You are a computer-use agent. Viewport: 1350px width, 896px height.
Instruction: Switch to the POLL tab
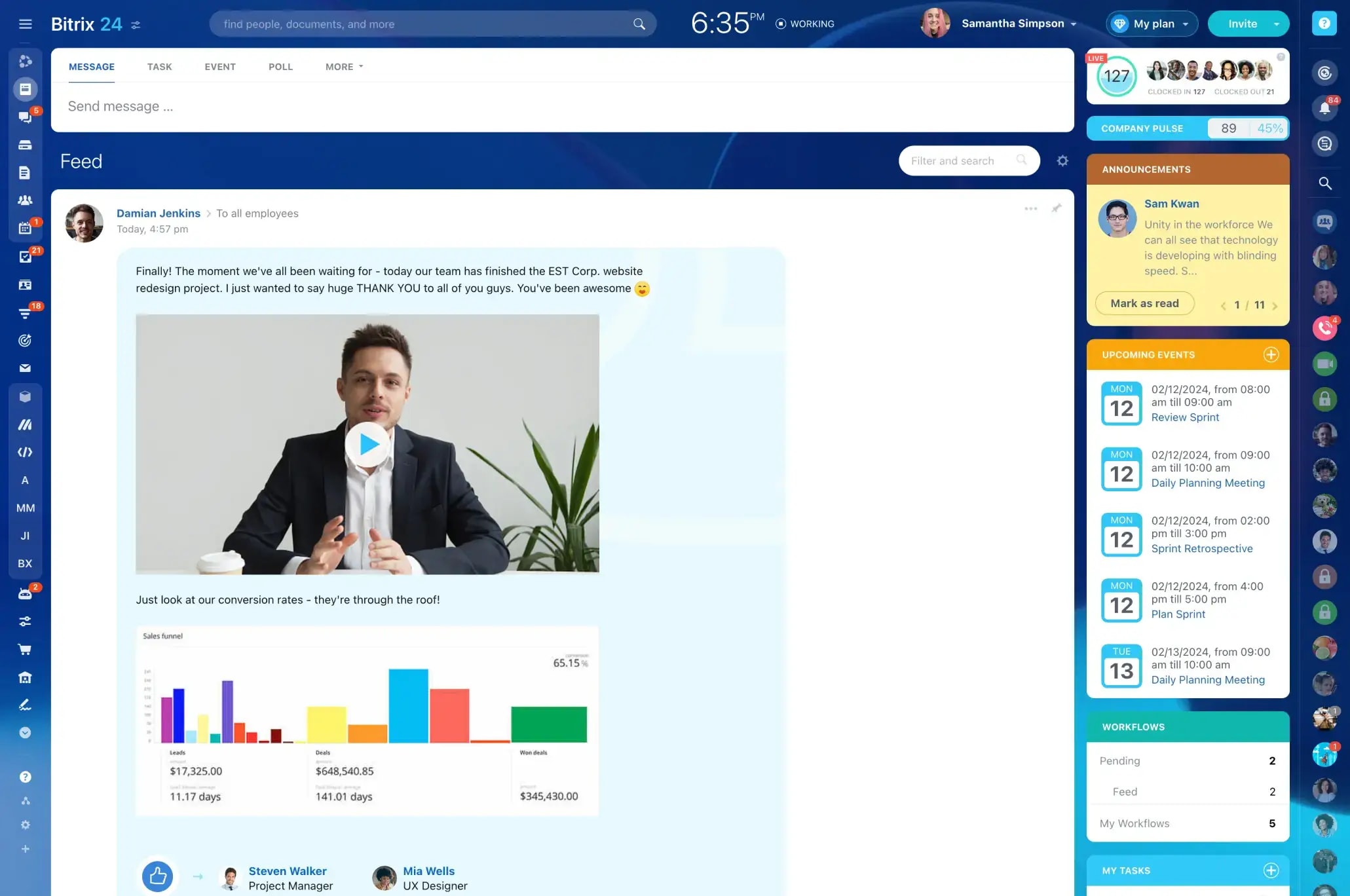coord(280,67)
